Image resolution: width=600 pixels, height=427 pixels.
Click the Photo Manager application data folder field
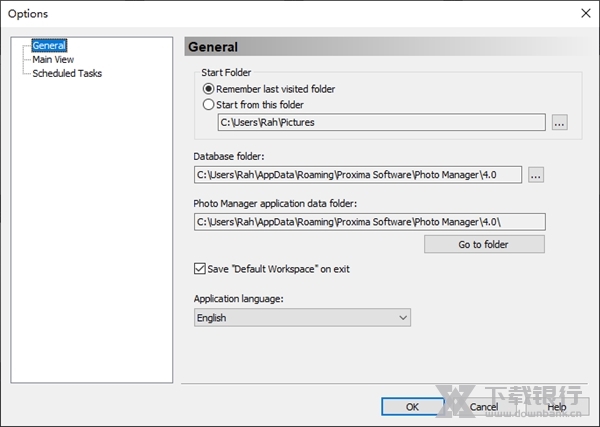coord(369,222)
